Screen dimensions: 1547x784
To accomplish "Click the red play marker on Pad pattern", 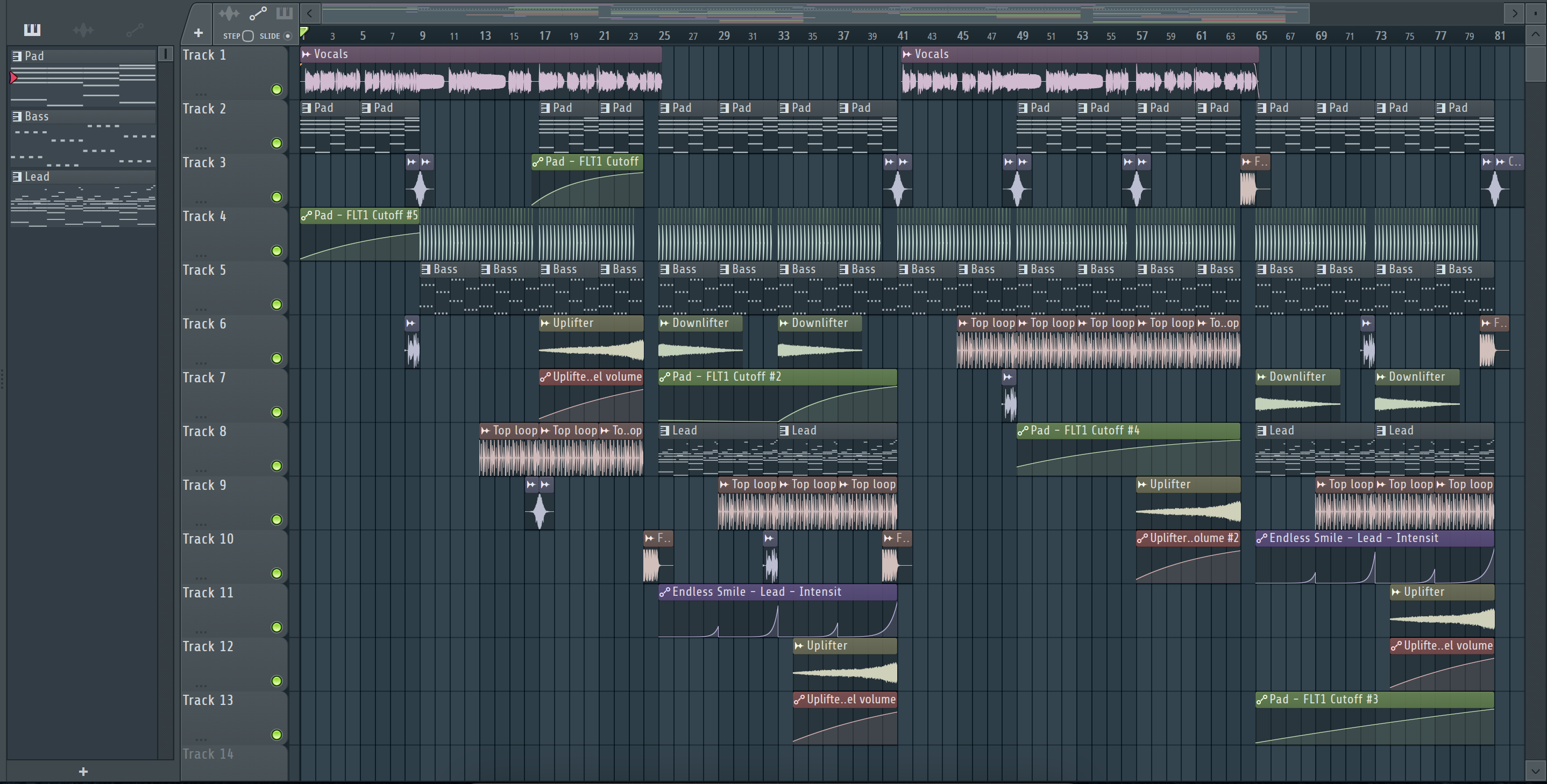I will [13, 77].
